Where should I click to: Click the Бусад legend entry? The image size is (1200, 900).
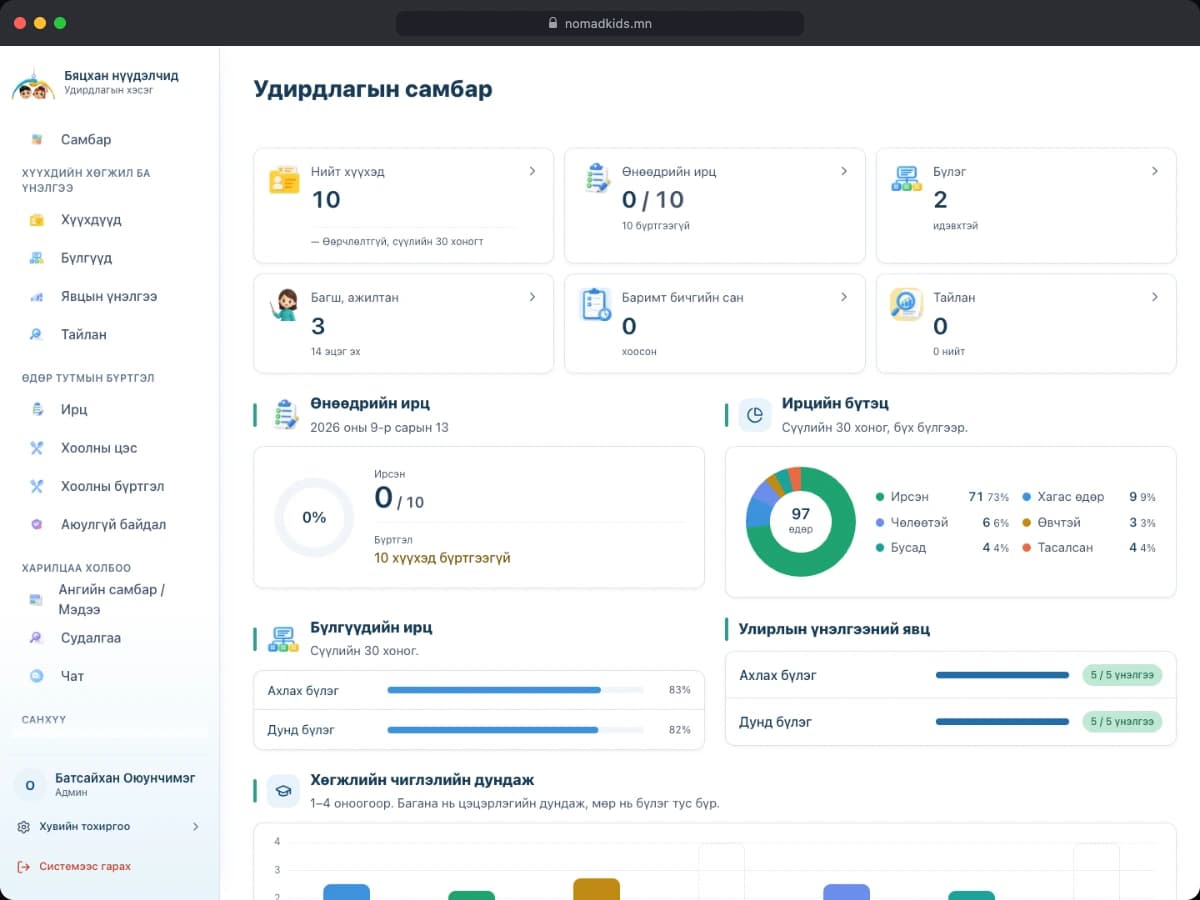942,548
